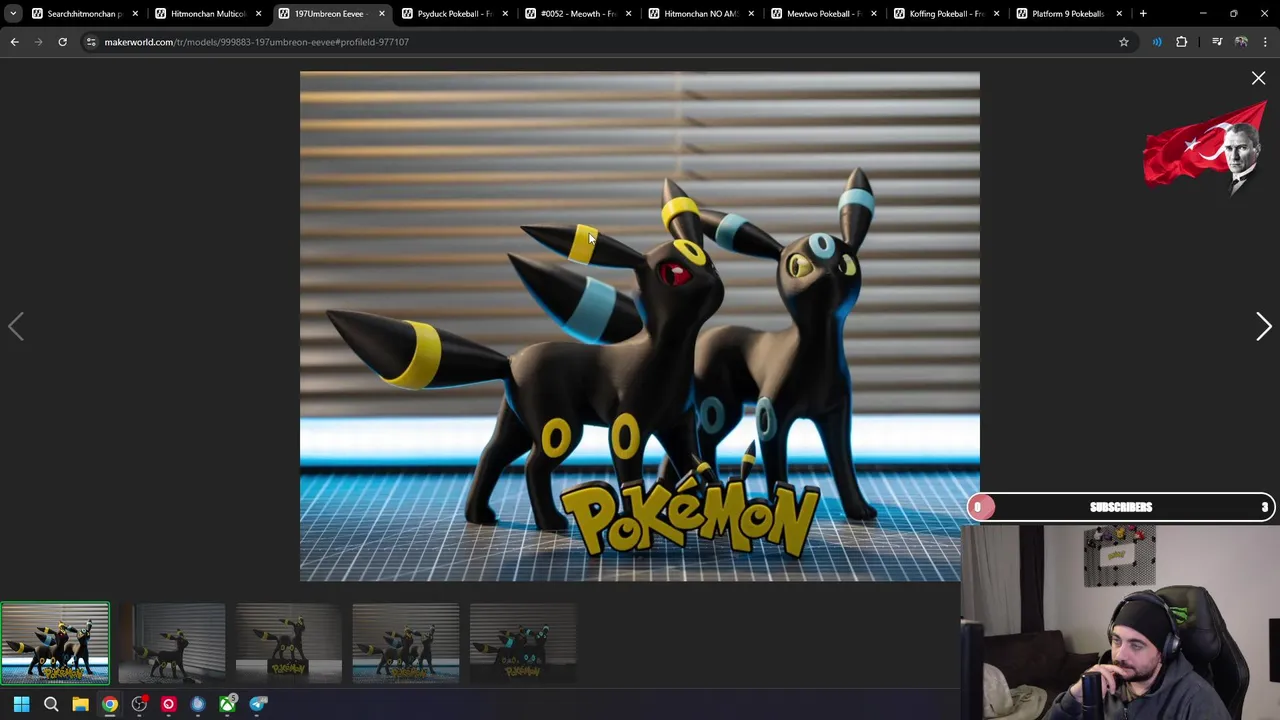
Task: Select the first Umbreon thumbnail
Action: (55, 643)
